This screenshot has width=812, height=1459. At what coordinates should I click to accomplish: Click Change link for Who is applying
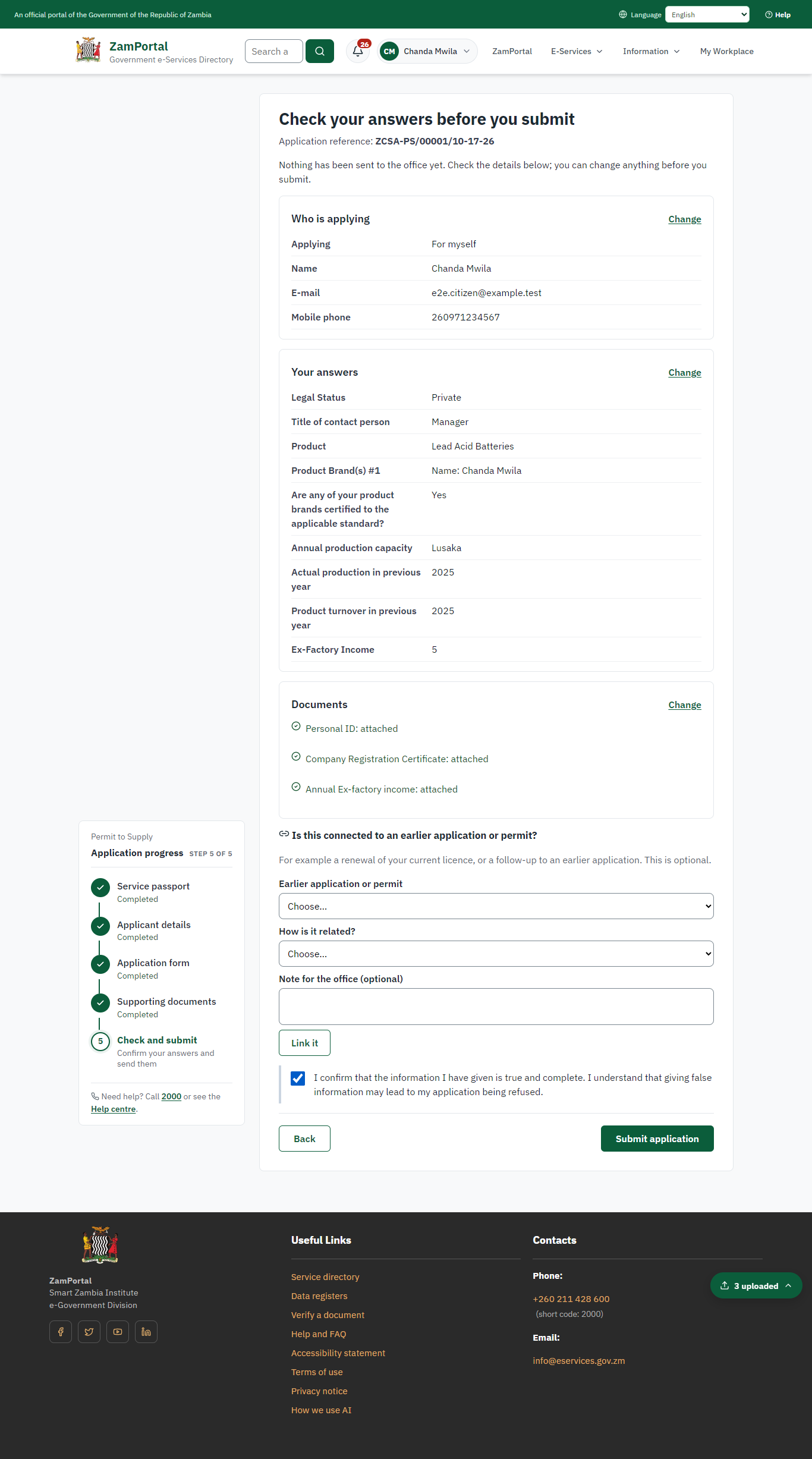[685, 219]
